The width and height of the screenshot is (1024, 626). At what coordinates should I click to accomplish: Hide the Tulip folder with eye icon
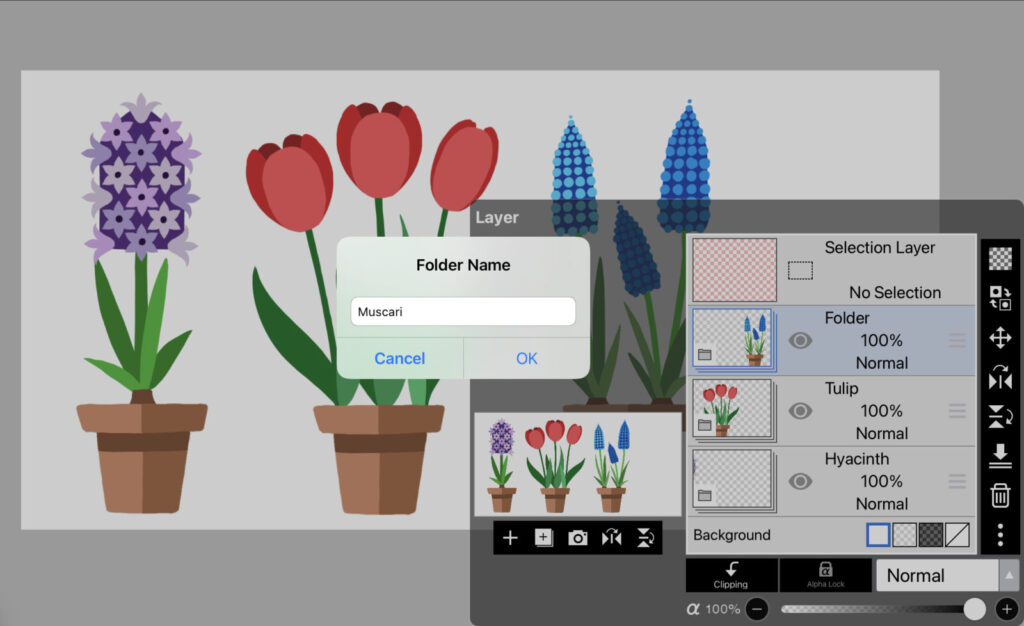pos(800,411)
